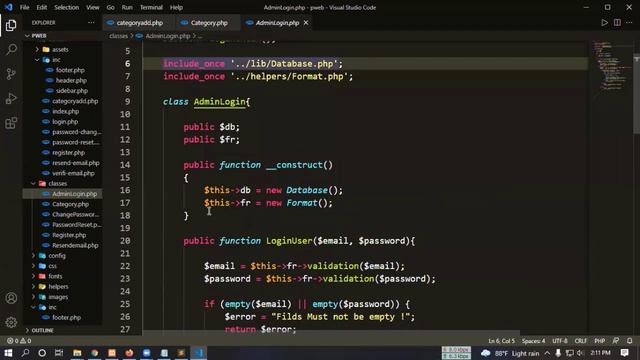This screenshot has height=360, width=640.
Task: Show hidden system tray icons
Action: coord(547,353)
